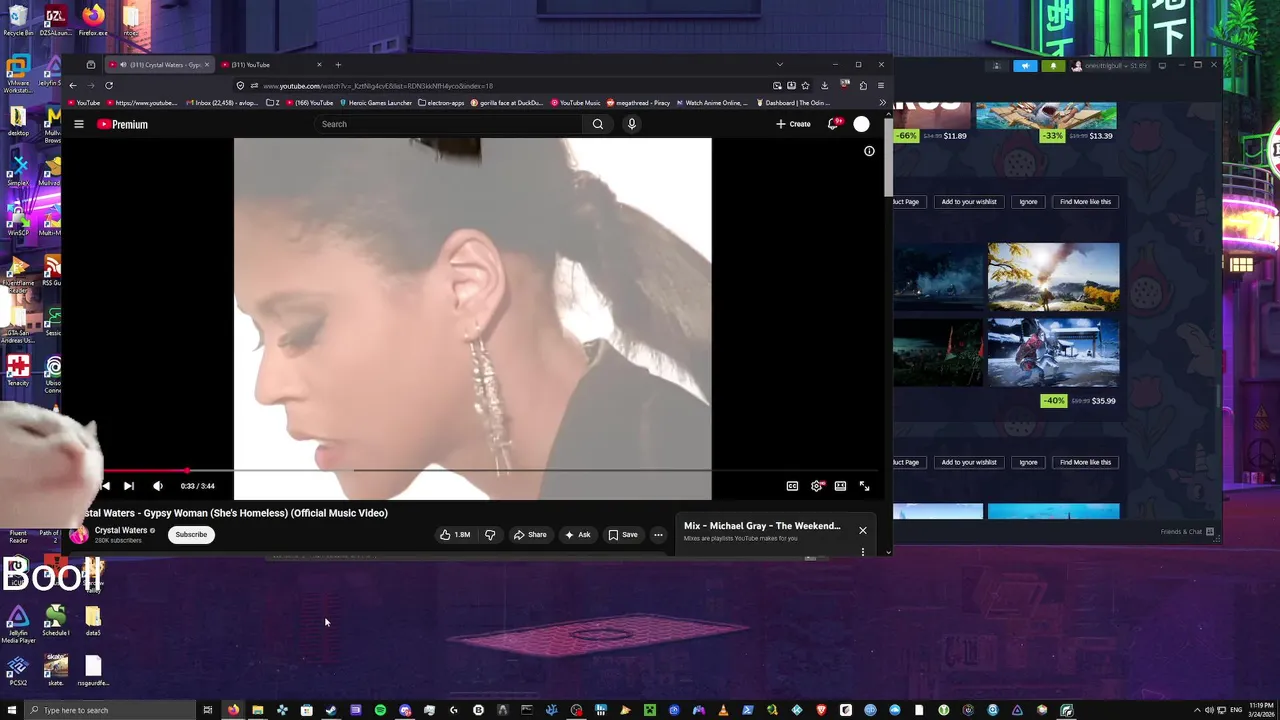Viewport: 1280px width, 720px height.
Task: Click the Share button under the video
Action: (x=530, y=535)
